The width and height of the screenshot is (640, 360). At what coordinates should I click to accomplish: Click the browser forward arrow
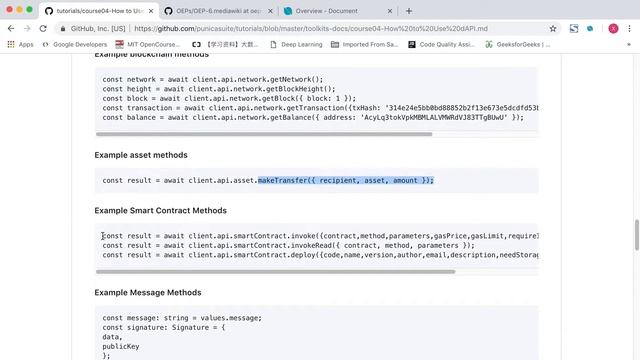(27, 29)
